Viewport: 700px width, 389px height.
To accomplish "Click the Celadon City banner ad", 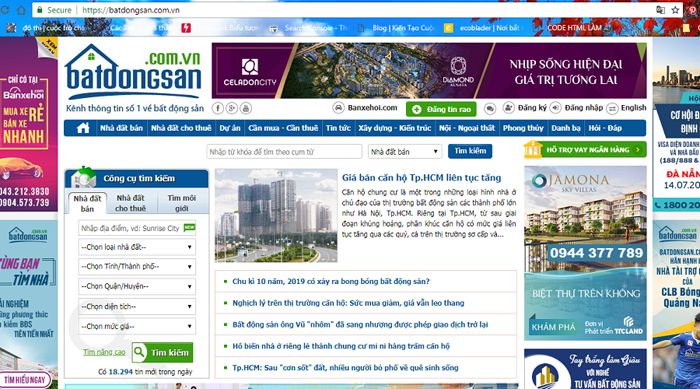I will 429,71.
